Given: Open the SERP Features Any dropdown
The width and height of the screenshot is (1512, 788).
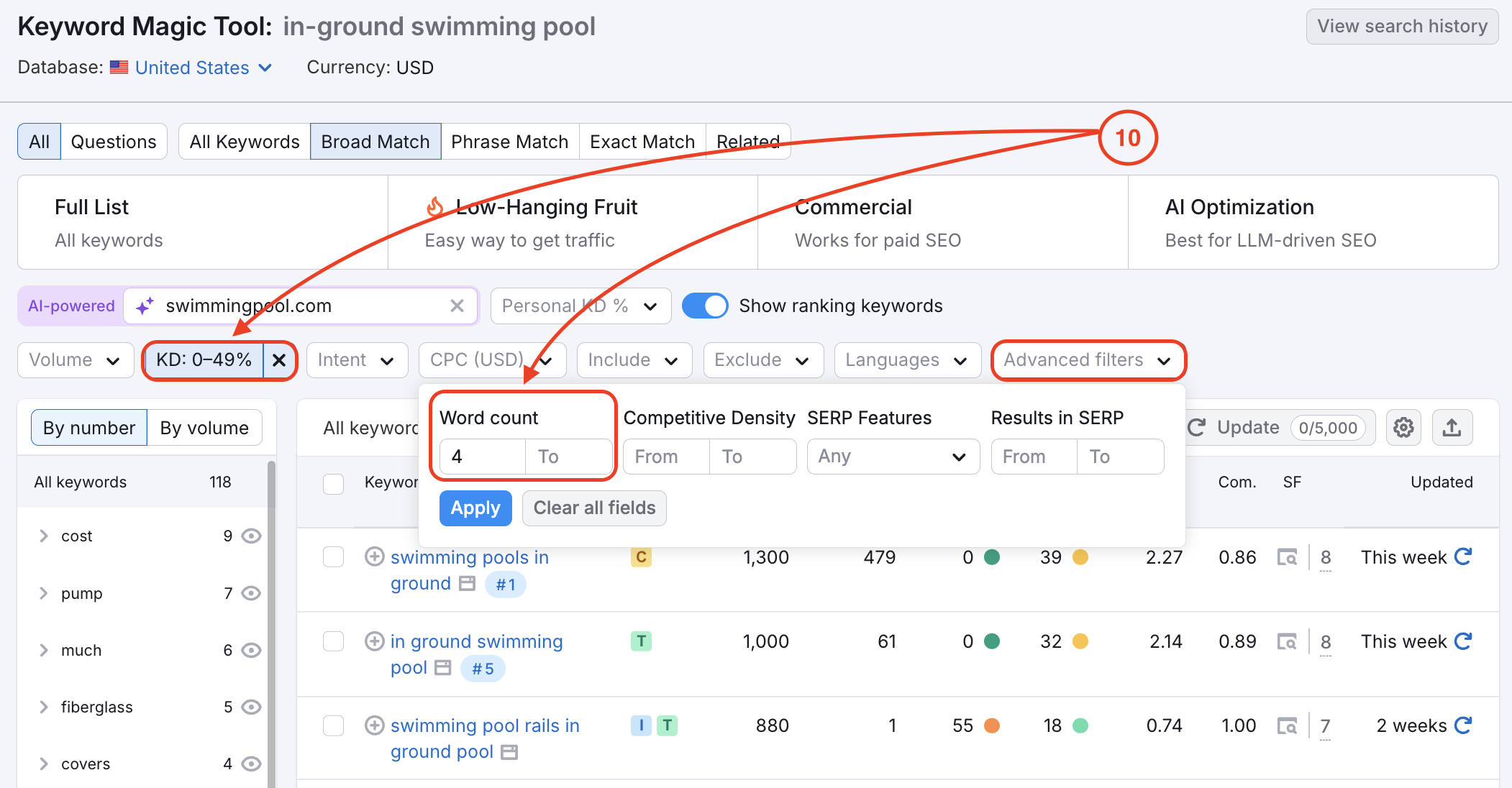Looking at the screenshot, I should (893, 456).
